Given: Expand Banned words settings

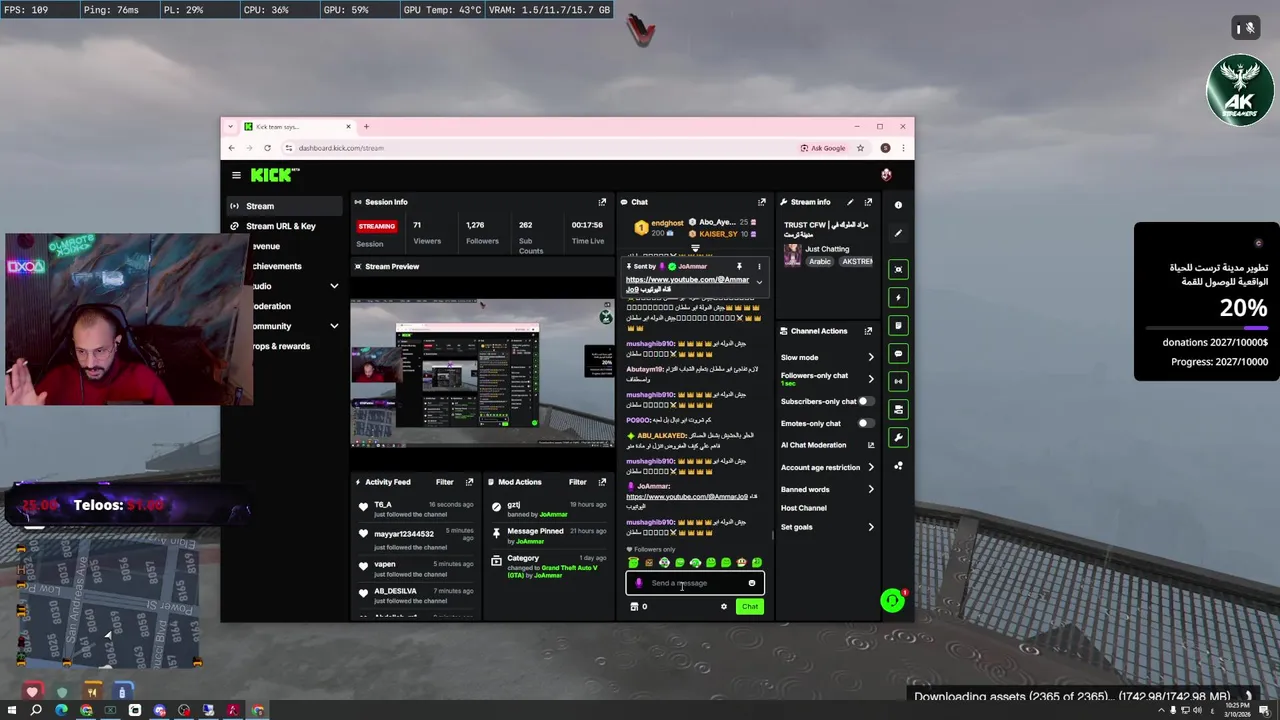Looking at the screenshot, I should coord(870,490).
